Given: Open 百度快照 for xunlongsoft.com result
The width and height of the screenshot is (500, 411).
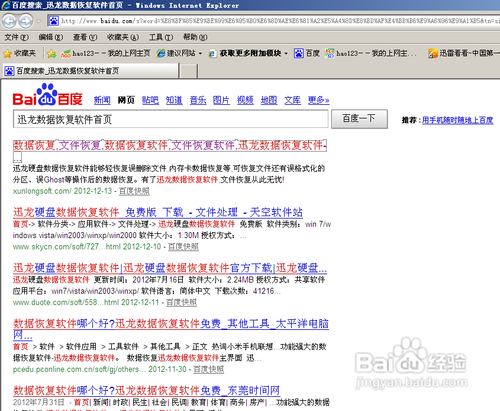Looking at the screenshot, I should coord(134,191).
